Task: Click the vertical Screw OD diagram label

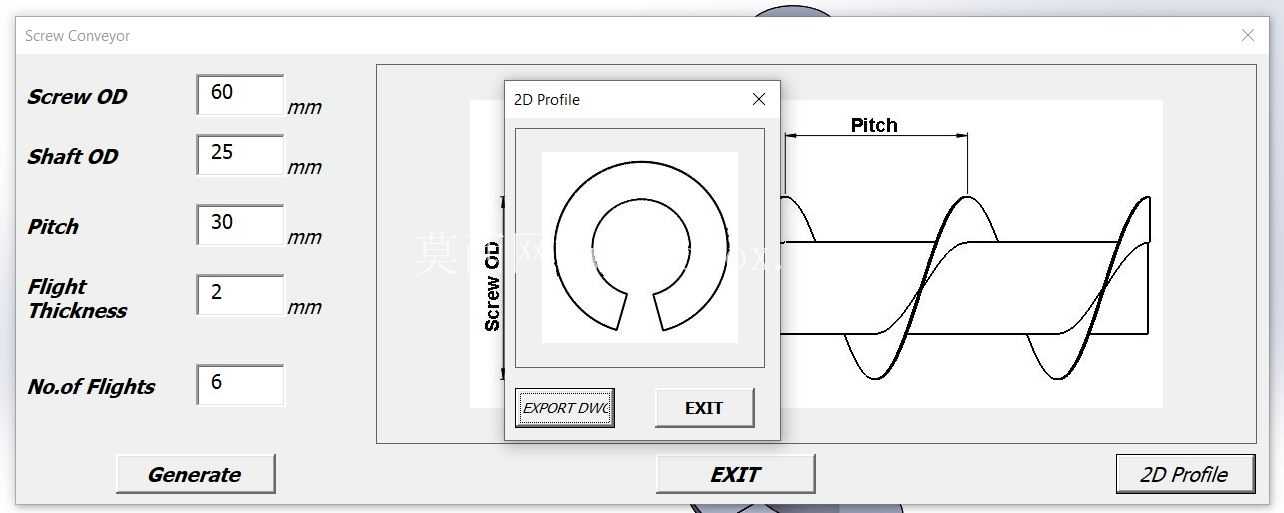Action: click(x=492, y=286)
